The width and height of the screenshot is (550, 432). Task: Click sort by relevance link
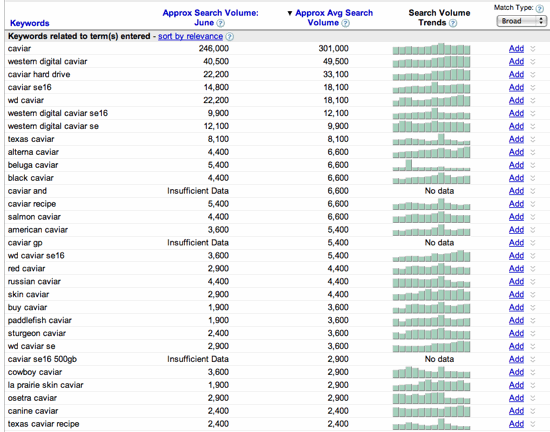(190, 36)
